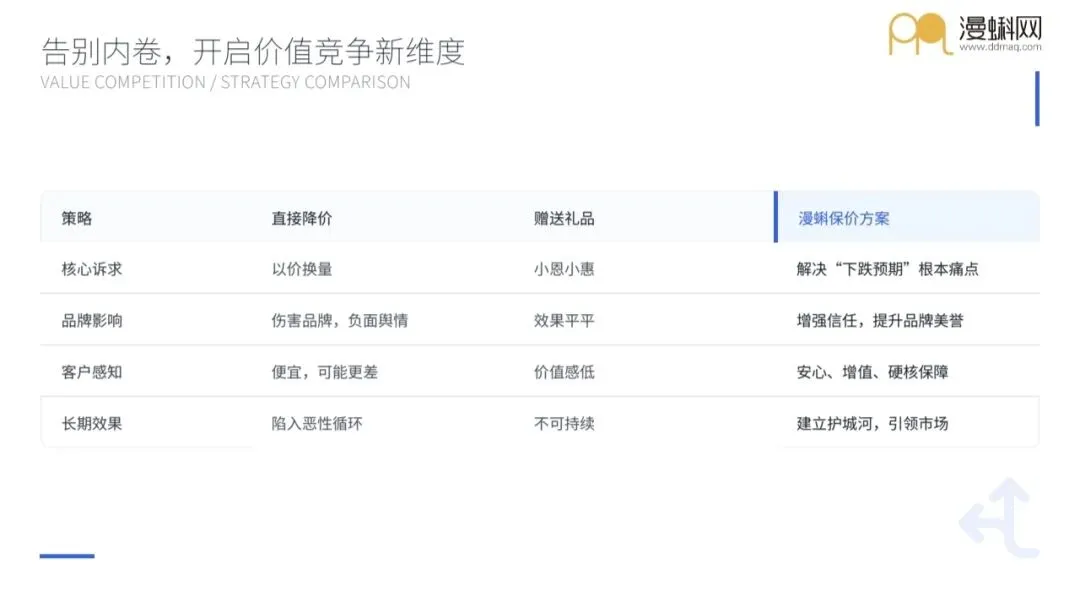
Task: Click the 增强信任，提升品牌美誉 cell
Action: click(x=880, y=321)
